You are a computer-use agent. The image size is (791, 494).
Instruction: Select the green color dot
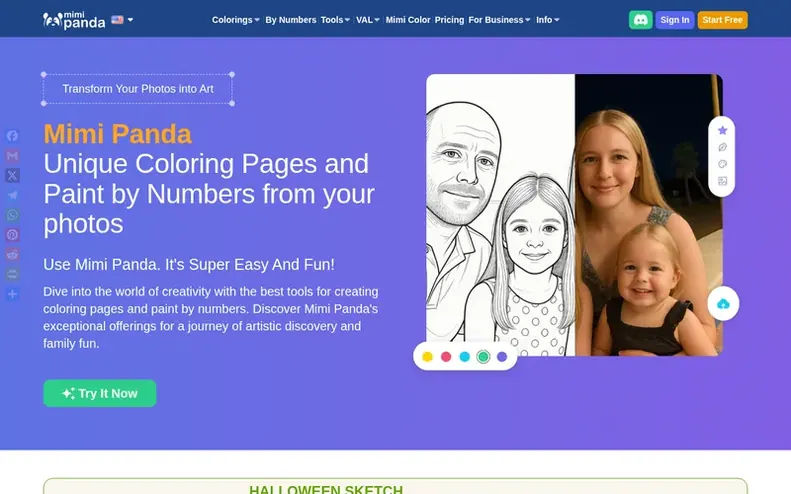click(x=483, y=357)
